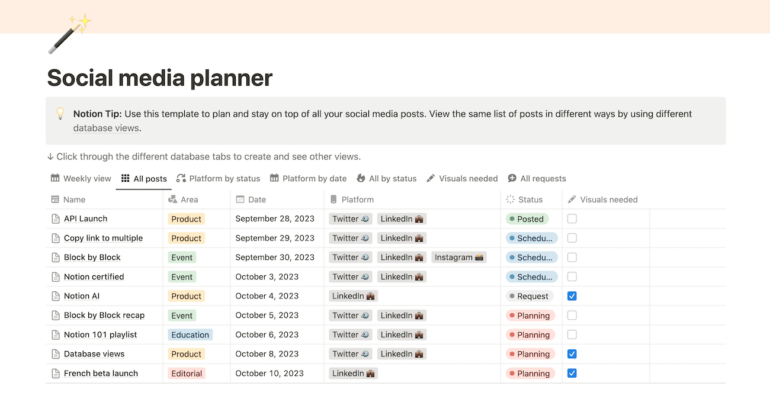Check Visuals needed for Notion 101 playlist
The height and width of the screenshot is (405, 770).
pos(572,335)
